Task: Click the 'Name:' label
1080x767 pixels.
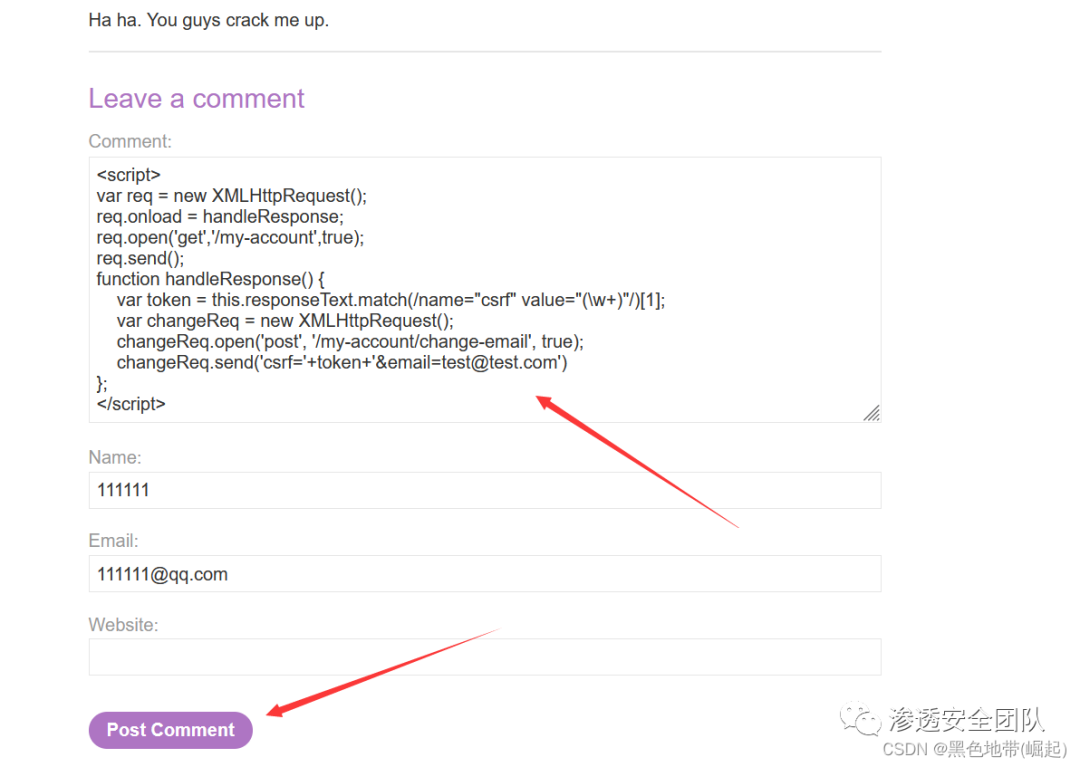Action: [115, 457]
